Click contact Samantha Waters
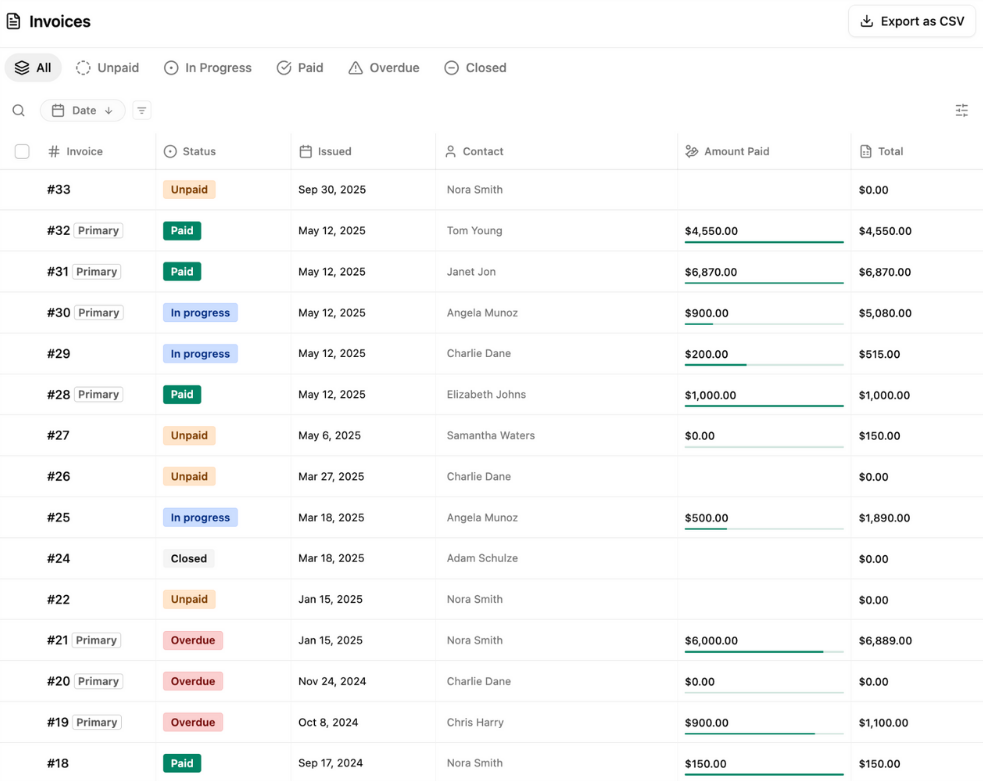Image resolution: width=983 pixels, height=781 pixels. tap(490, 435)
